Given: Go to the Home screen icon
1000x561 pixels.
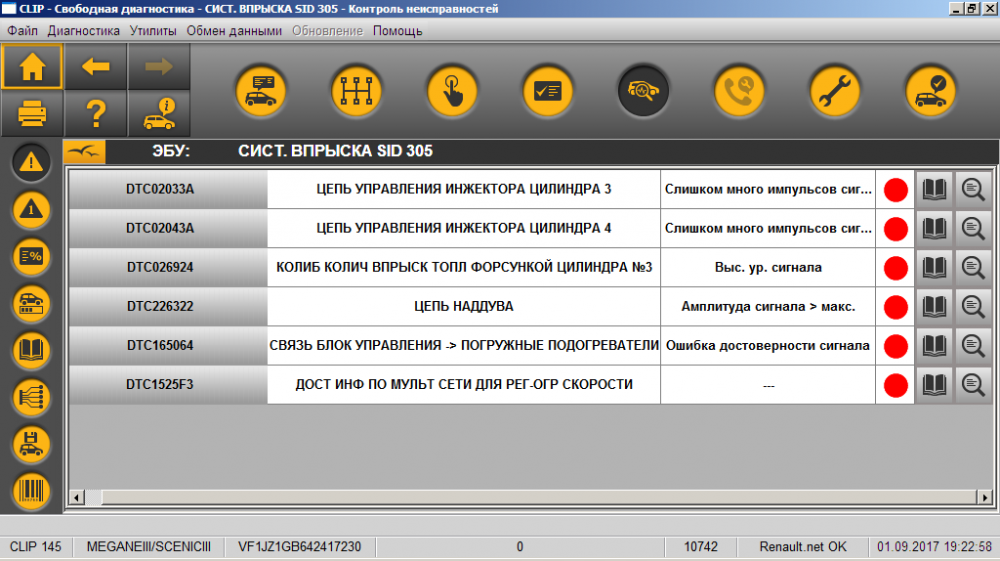Looking at the screenshot, I should coord(32,66).
